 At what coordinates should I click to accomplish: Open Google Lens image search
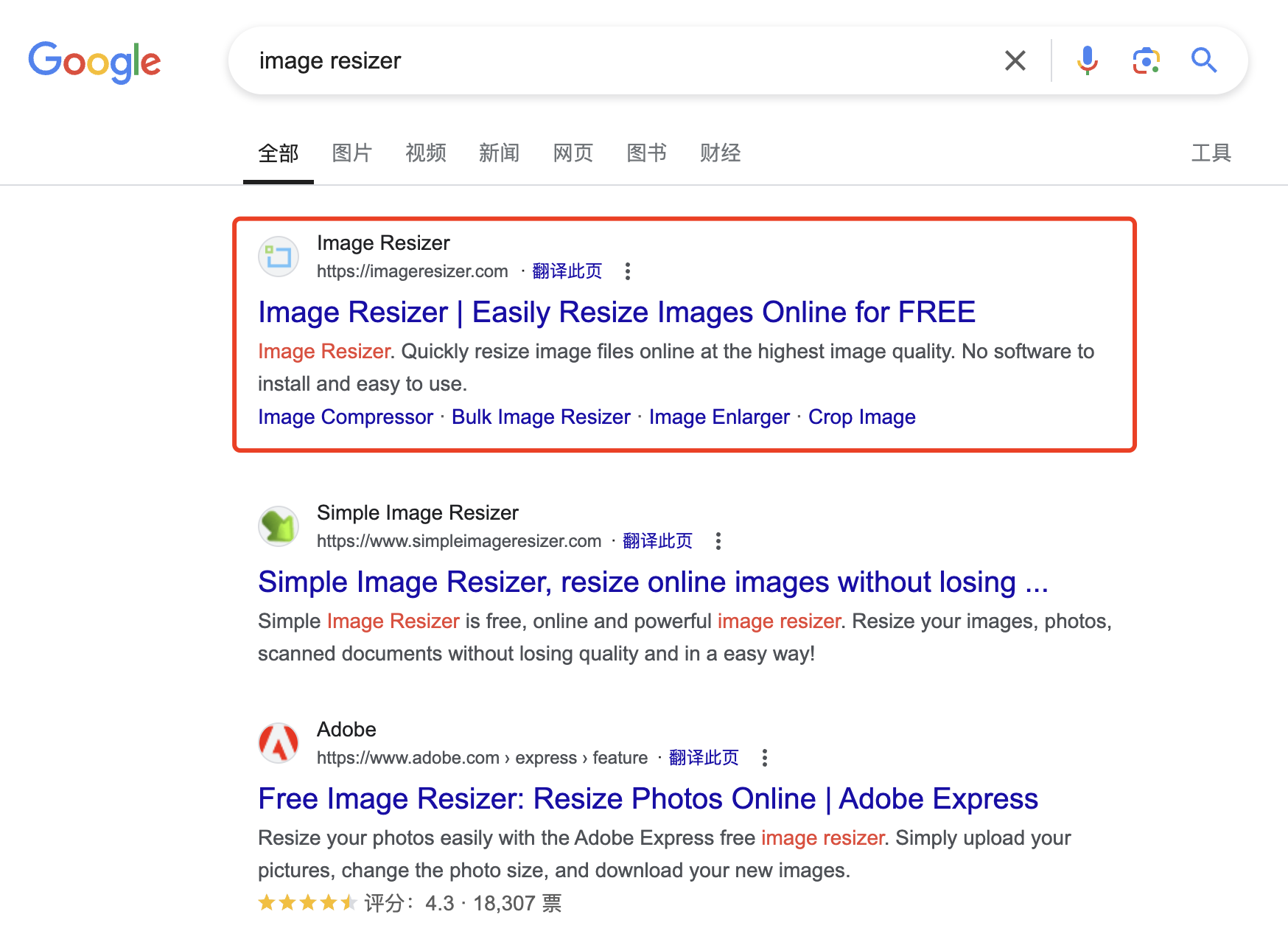tap(1146, 60)
